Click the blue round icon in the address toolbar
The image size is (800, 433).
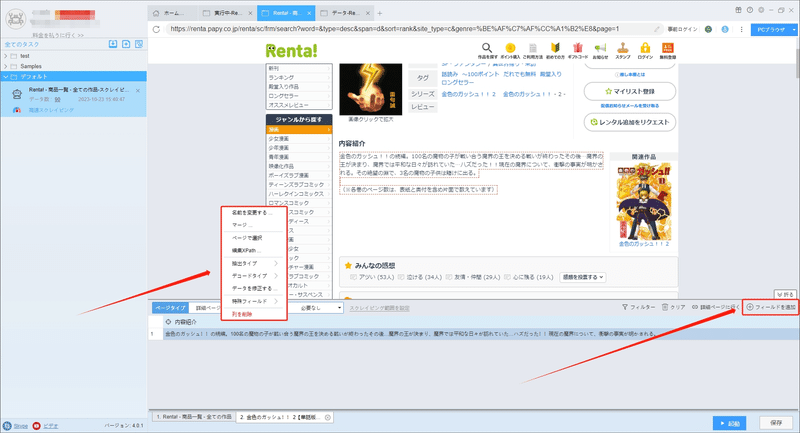pyautogui.click(x=725, y=30)
